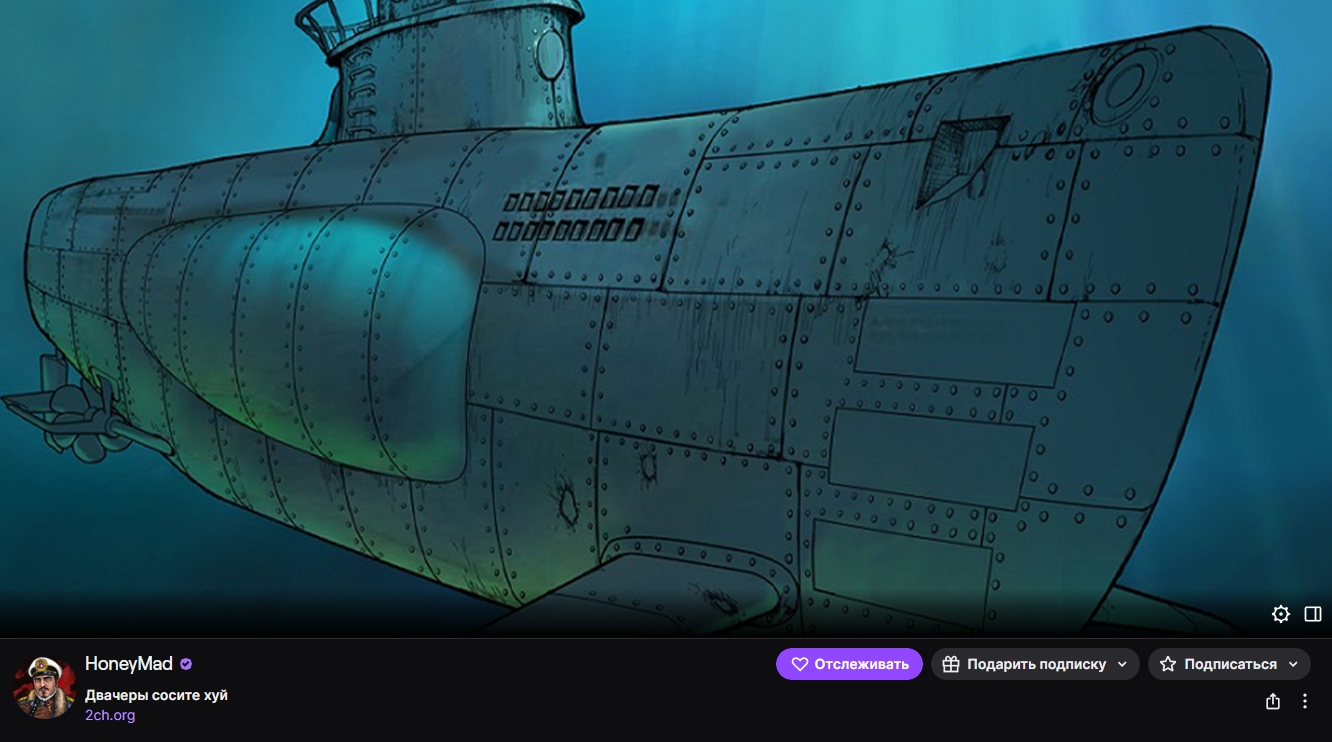The height and width of the screenshot is (742, 1332).
Task: Click the Отслеживать follow button
Action: [x=849, y=664]
